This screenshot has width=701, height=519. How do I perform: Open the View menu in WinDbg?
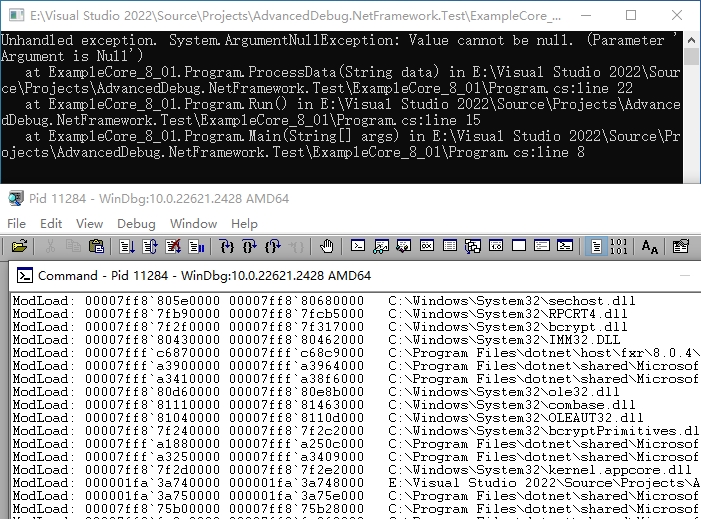coord(89,224)
